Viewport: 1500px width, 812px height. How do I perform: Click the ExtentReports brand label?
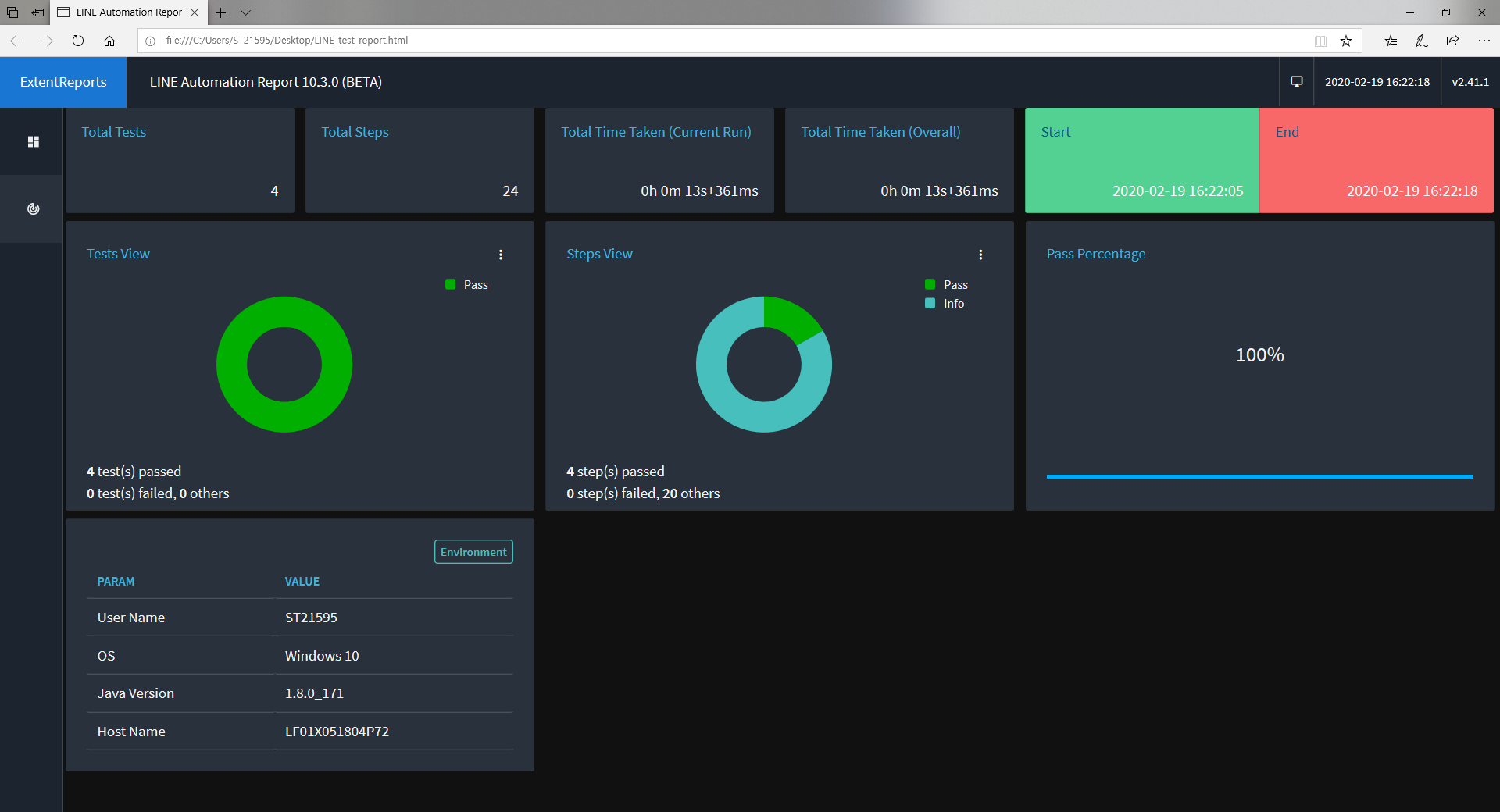pyautogui.click(x=62, y=82)
